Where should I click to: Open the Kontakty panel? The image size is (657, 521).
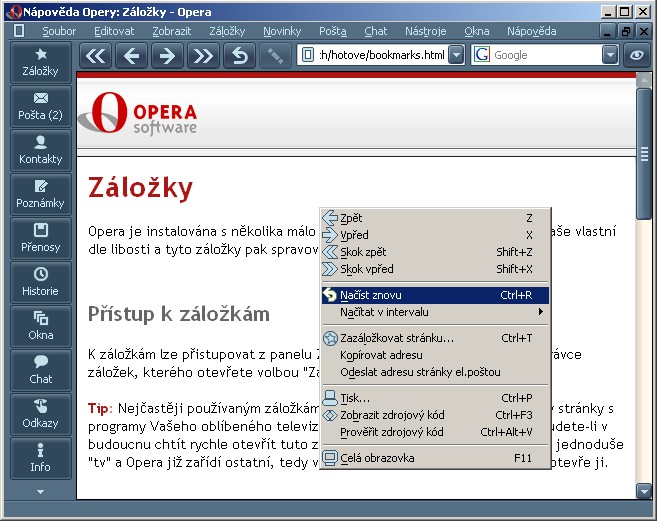(x=41, y=150)
